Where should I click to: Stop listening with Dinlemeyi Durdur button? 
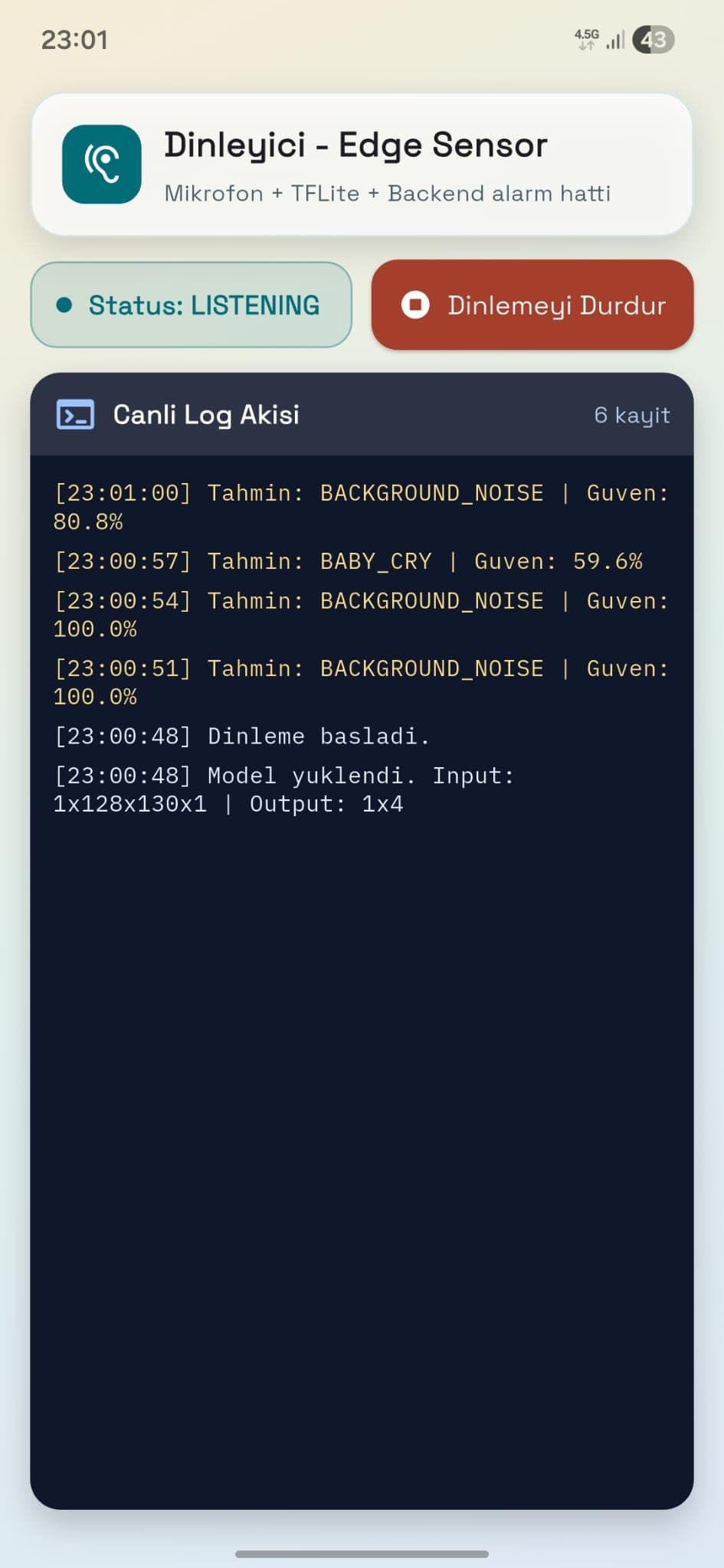(532, 305)
